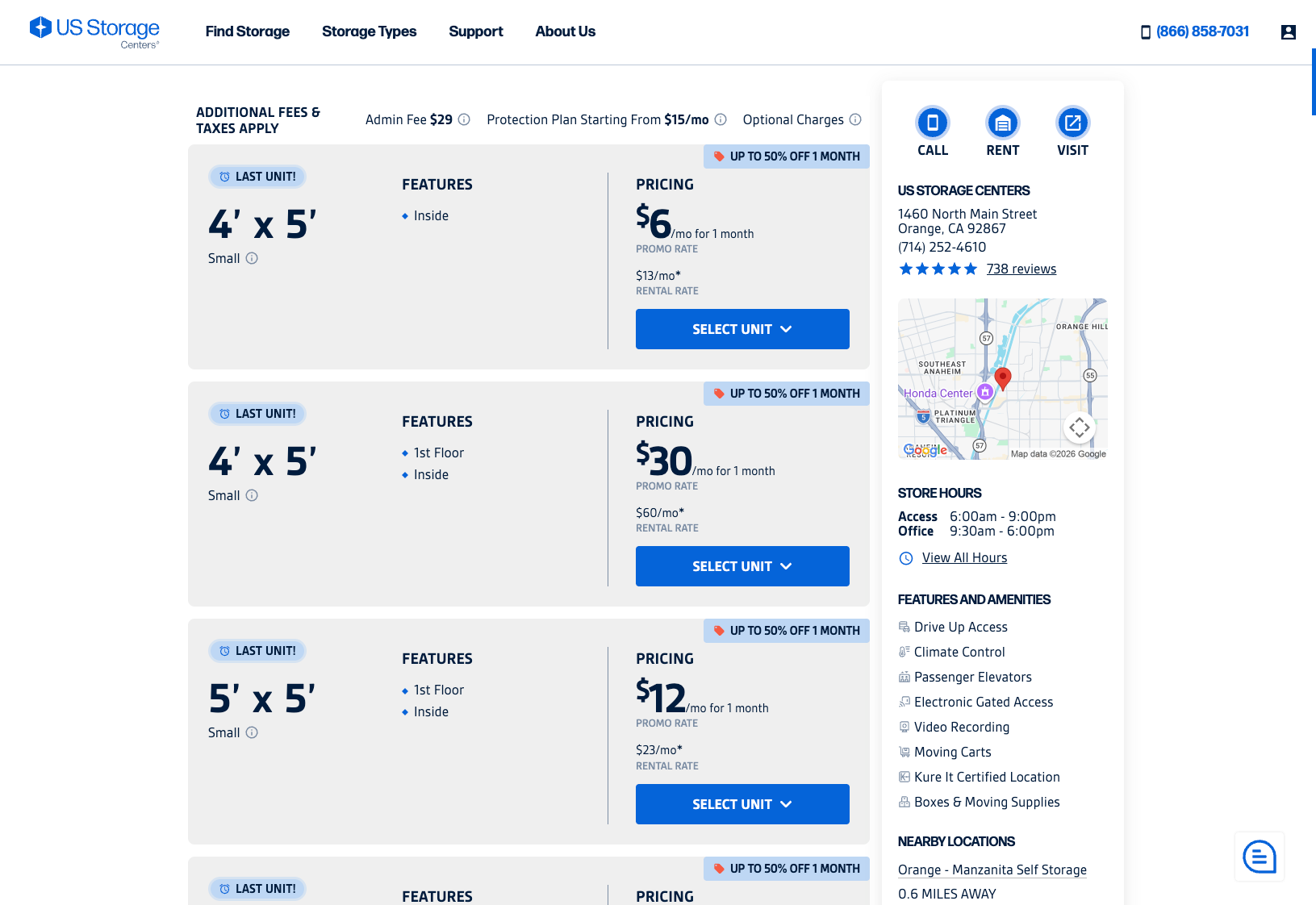The width and height of the screenshot is (1316, 905).
Task: Open the 738 reviews link
Action: (1021, 269)
